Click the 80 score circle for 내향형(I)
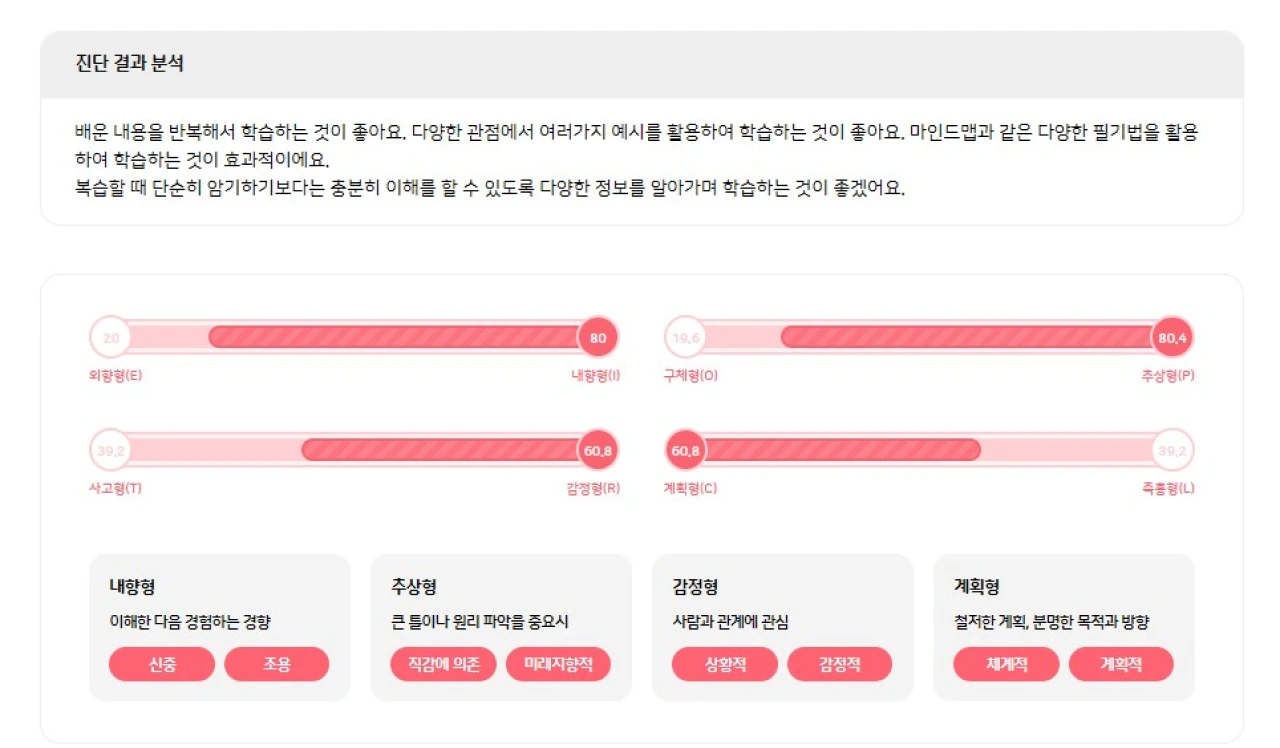The width and height of the screenshot is (1280, 748). (x=598, y=338)
